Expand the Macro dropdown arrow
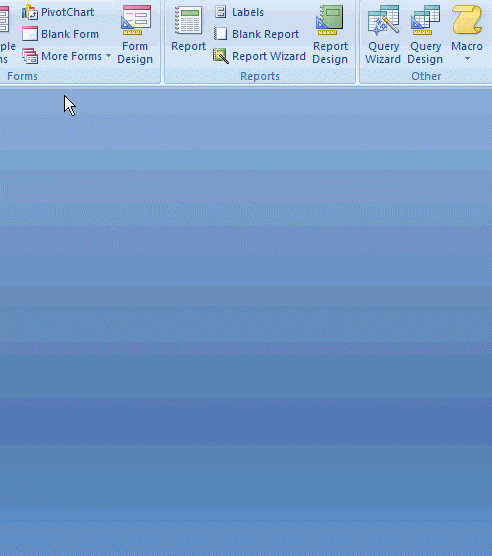The image size is (492, 556). click(467, 59)
